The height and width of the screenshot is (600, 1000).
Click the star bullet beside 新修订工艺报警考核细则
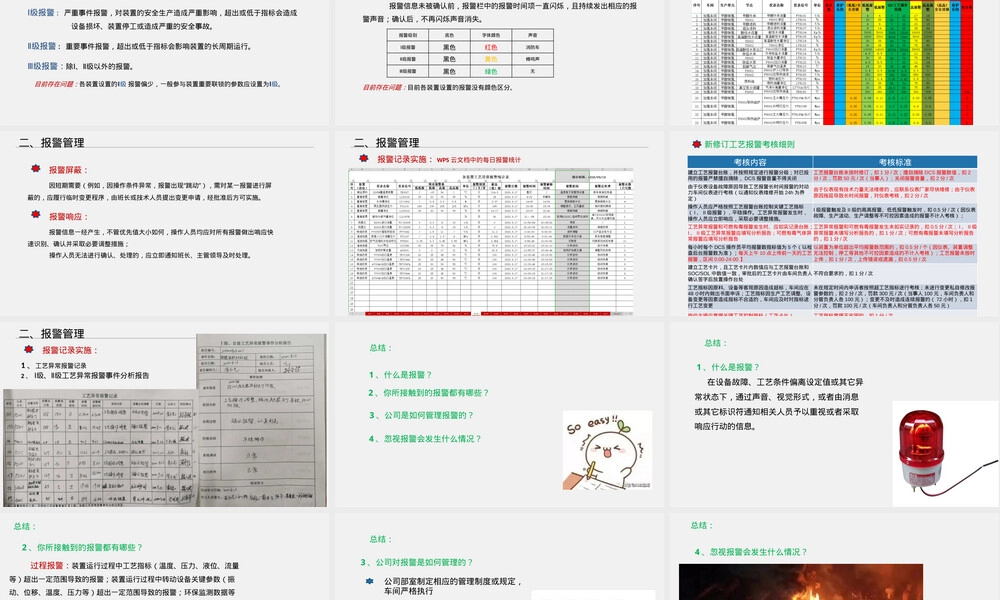[x=696, y=144]
